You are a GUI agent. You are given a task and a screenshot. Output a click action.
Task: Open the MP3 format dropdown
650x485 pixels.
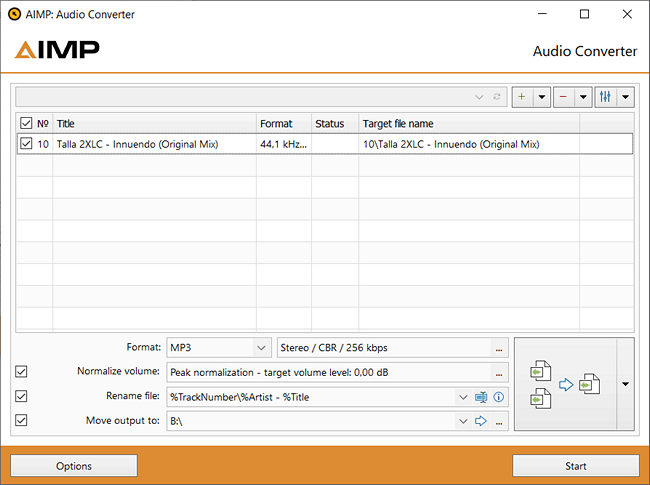pos(261,347)
